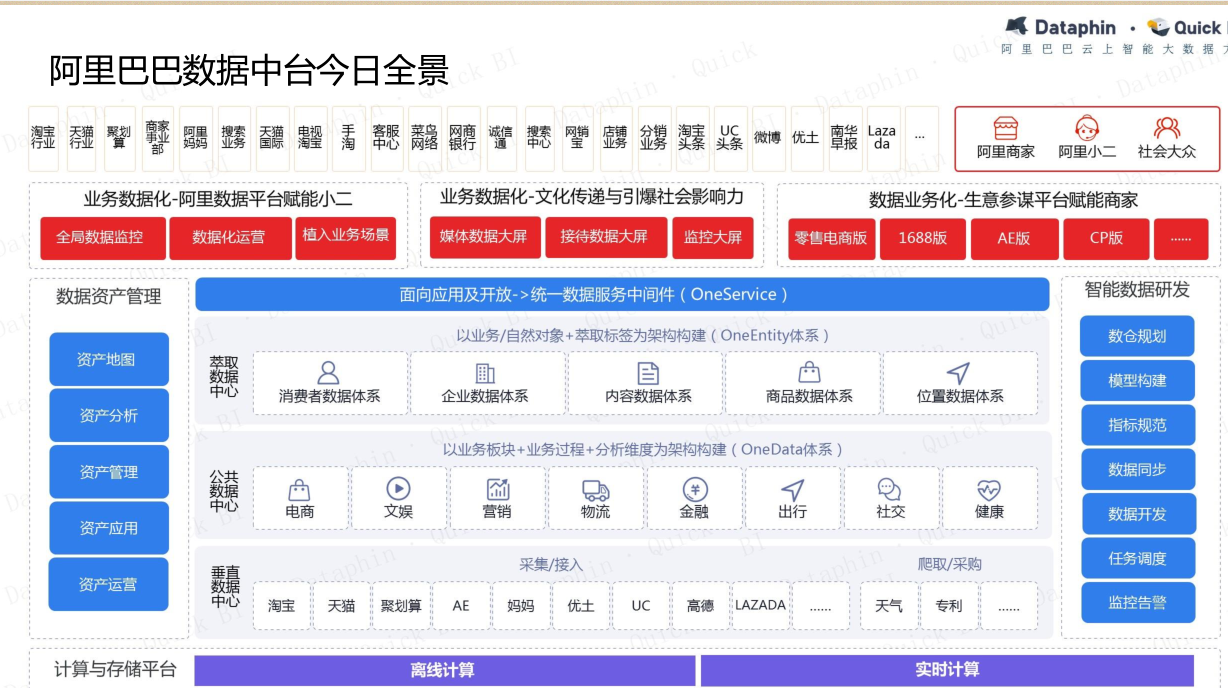Open the 资产分析 blue button
1228x688 pixels.
pyautogui.click(x=109, y=415)
